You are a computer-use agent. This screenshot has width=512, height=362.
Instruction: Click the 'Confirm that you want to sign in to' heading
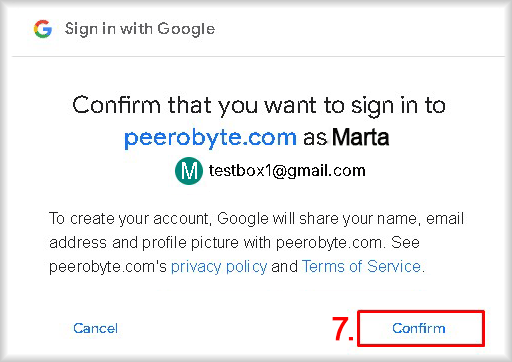coord(259,105)
